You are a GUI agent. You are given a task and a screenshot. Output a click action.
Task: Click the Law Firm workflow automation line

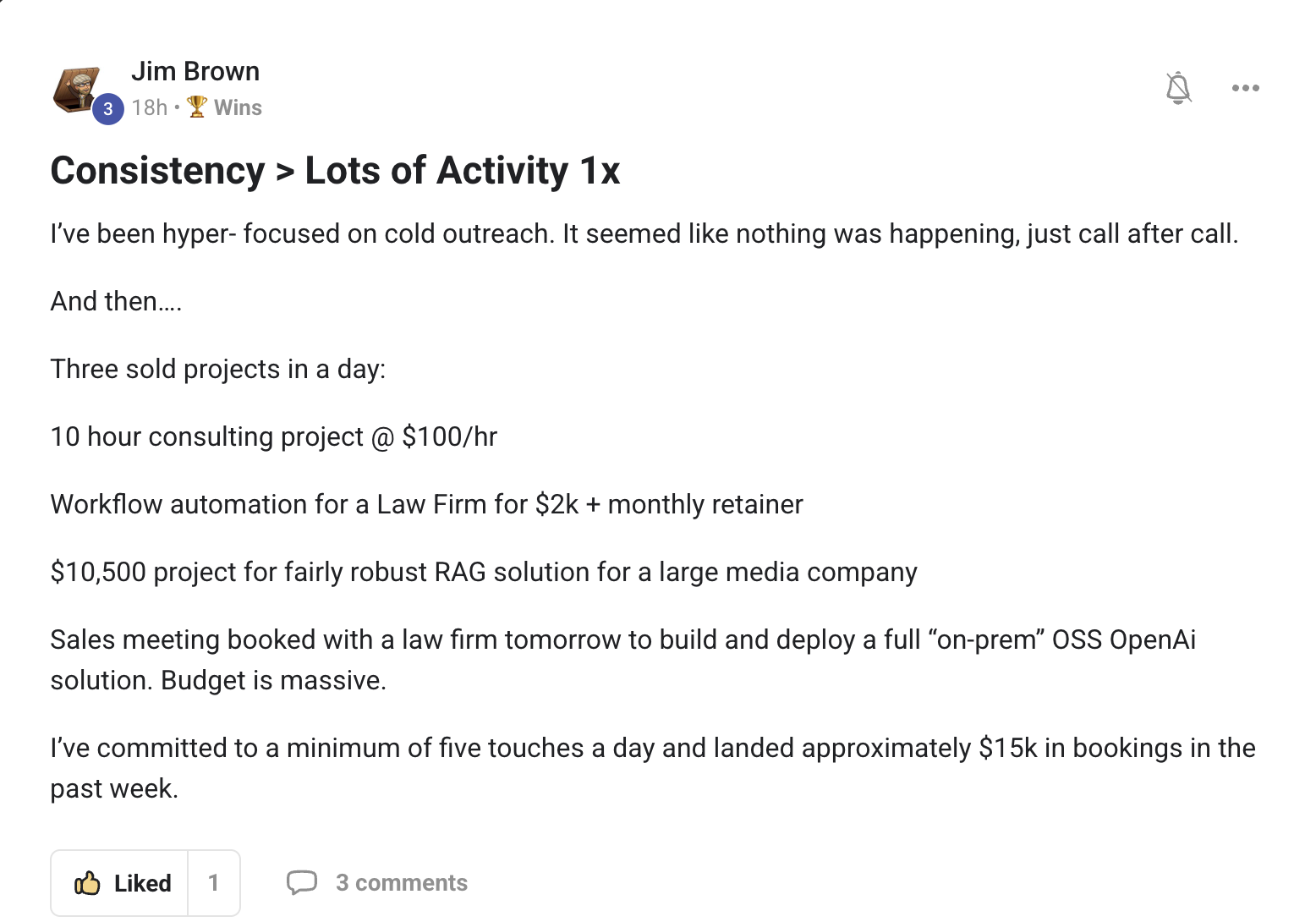click(427, 504)
